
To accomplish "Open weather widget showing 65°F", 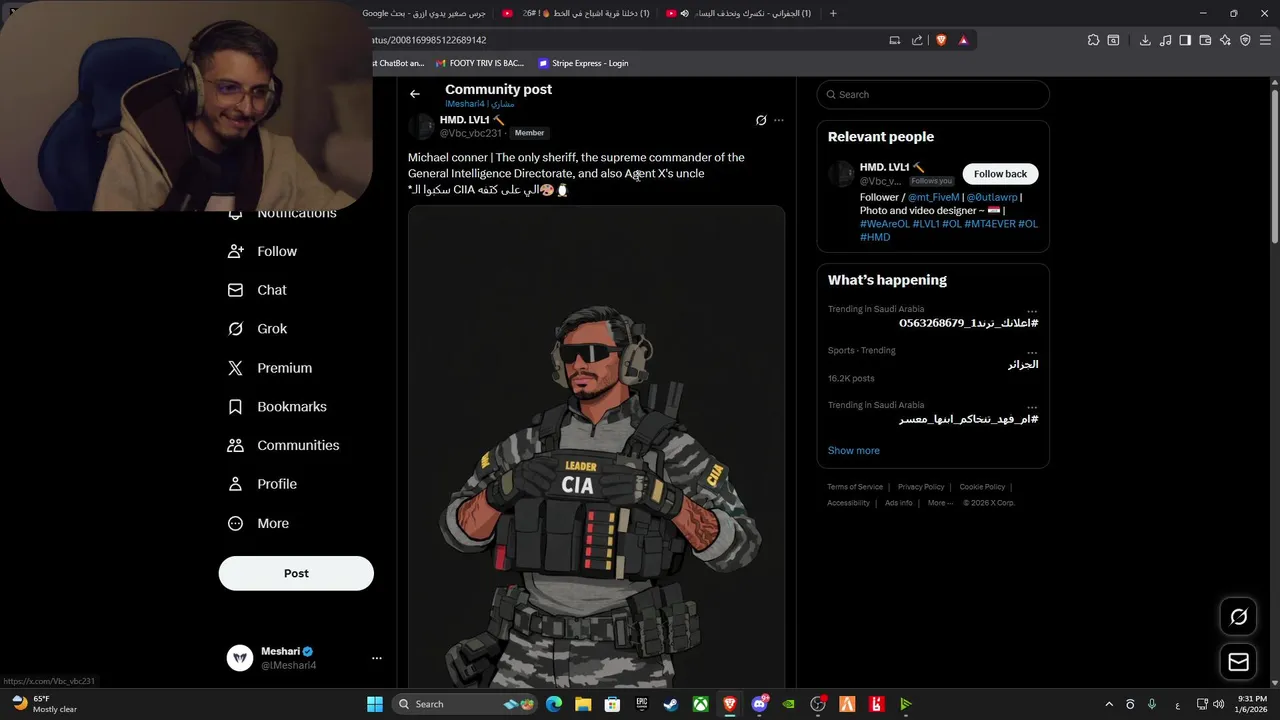I will 44,704.
